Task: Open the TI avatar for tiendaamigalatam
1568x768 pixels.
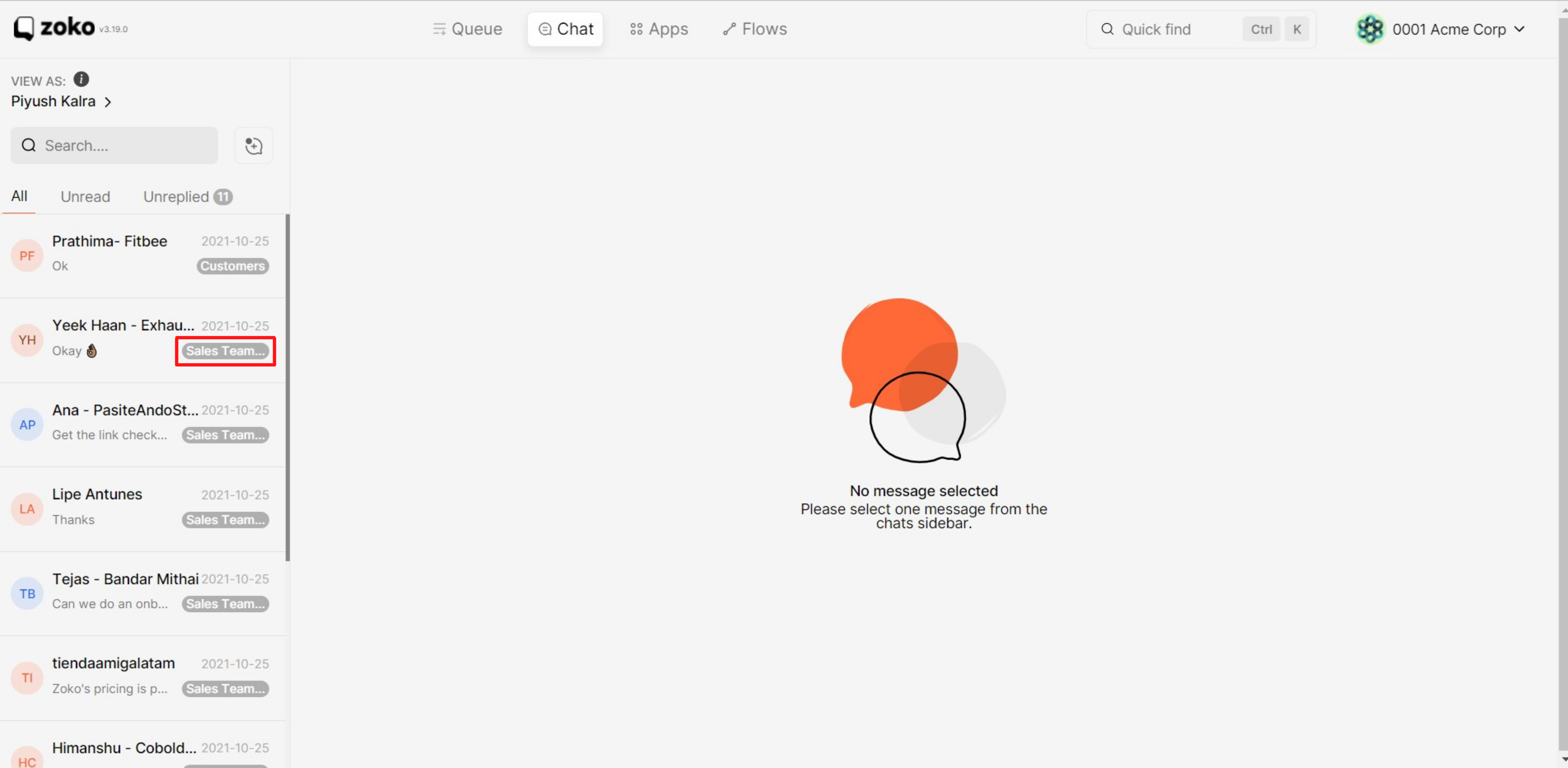Action: (x=27, y=678)
